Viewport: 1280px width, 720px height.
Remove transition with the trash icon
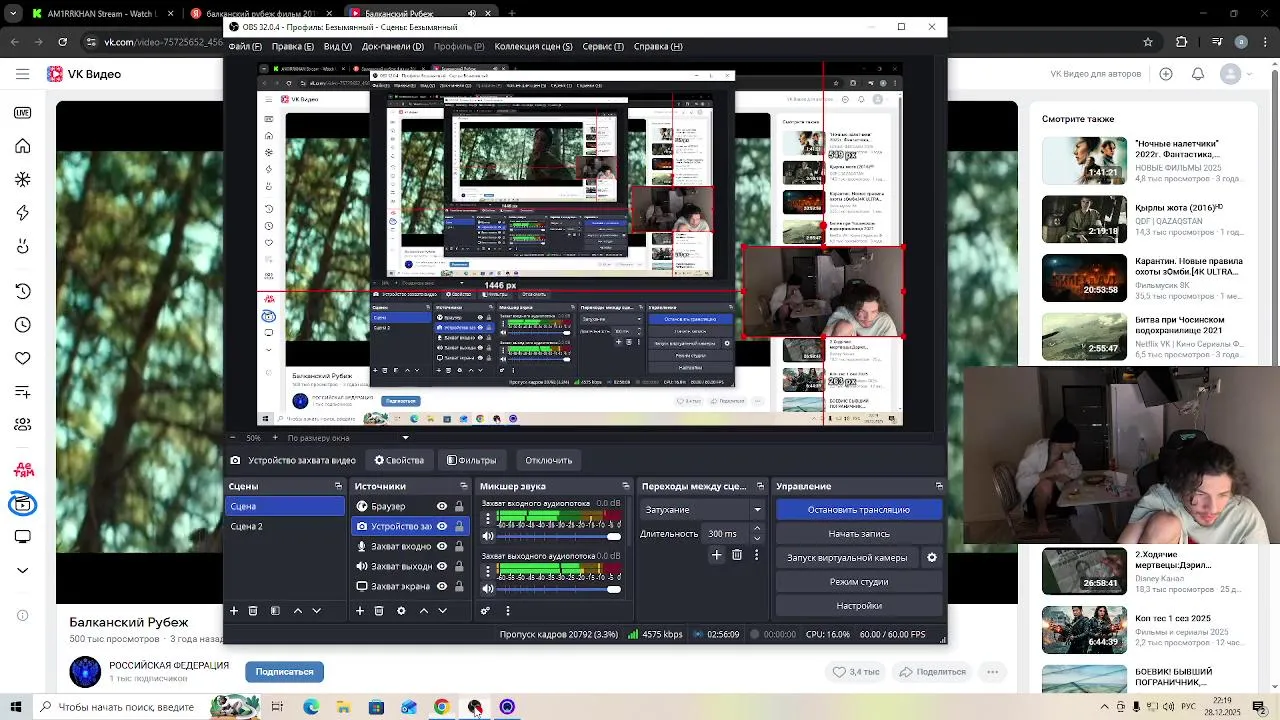[x=737, y=555]
